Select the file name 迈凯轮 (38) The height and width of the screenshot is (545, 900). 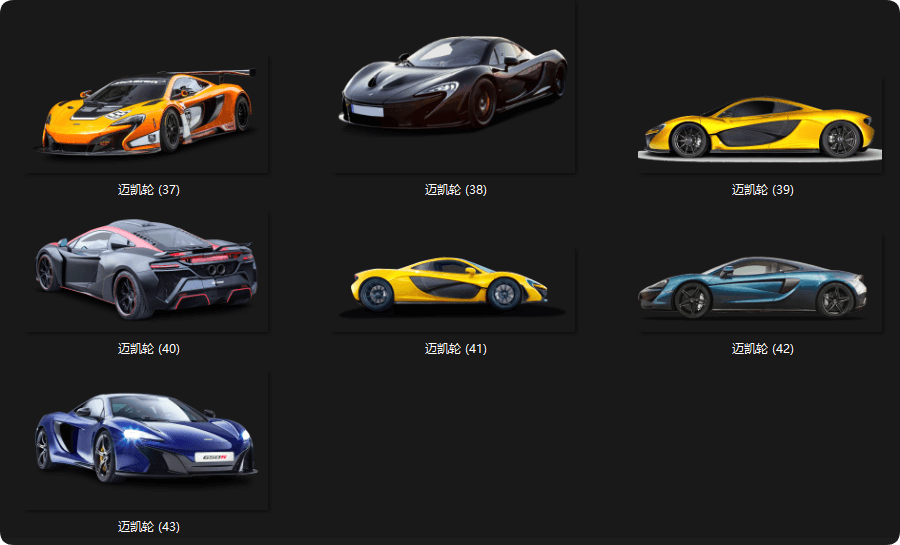455,190
